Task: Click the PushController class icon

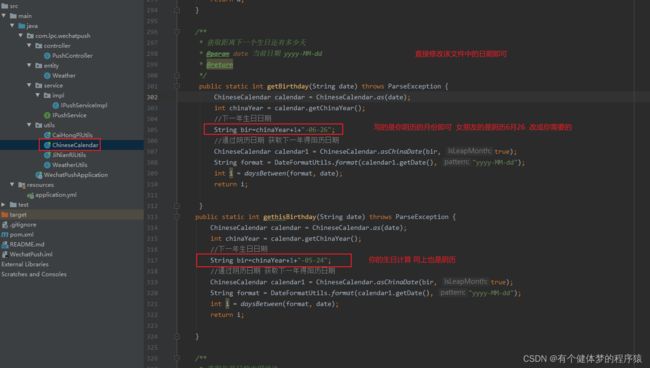Action: (47, 56)
